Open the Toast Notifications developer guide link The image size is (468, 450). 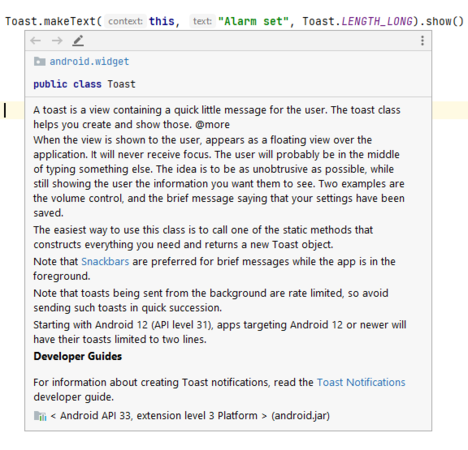point(361,382)
